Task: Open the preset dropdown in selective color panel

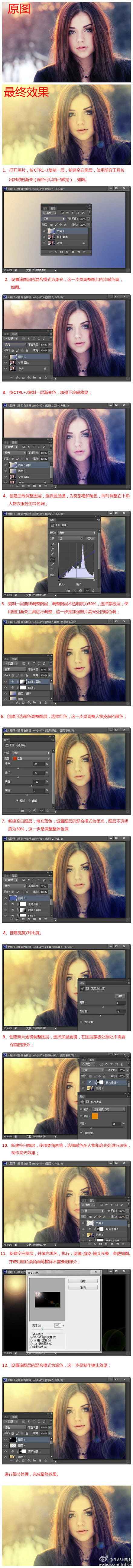Action: [x=31, y=752]
